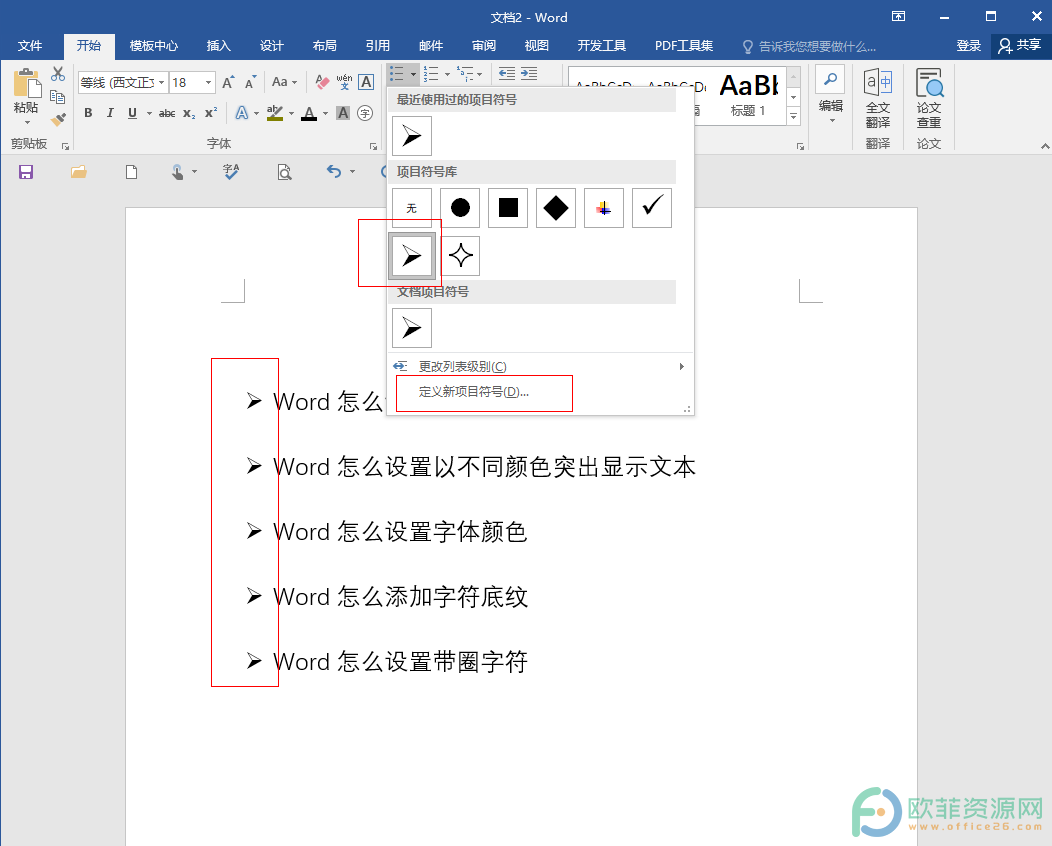Open 更改列表级别 submenu
This screenshot has height=846, width=1052.
click(540, 366)
